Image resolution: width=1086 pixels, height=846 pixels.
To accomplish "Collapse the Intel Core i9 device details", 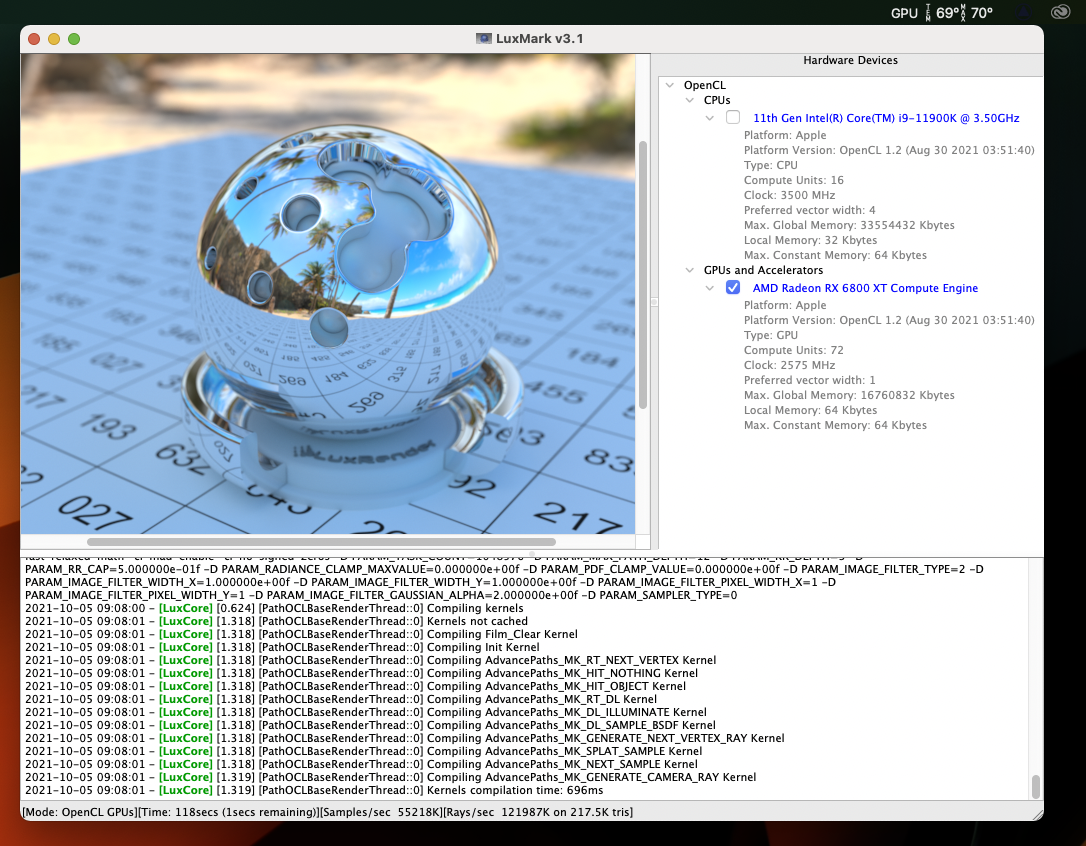I will tap(710, 118).
